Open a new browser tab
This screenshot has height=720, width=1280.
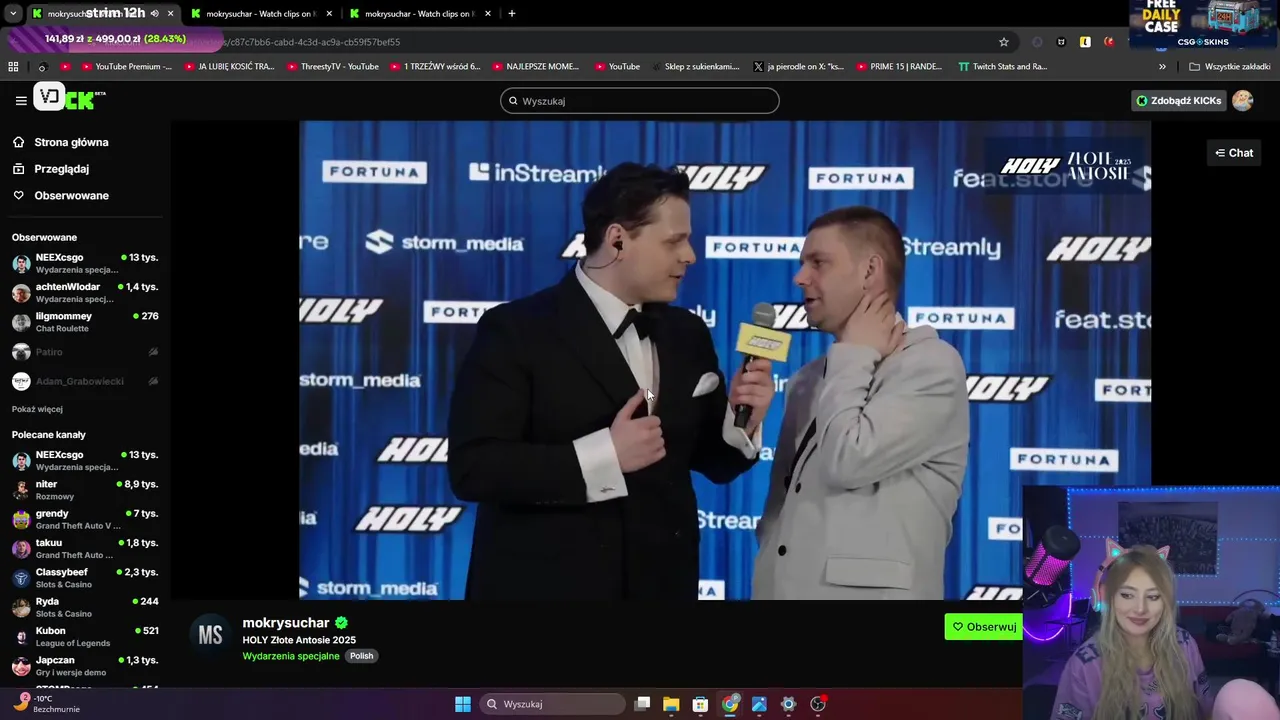tap(512, 14)
